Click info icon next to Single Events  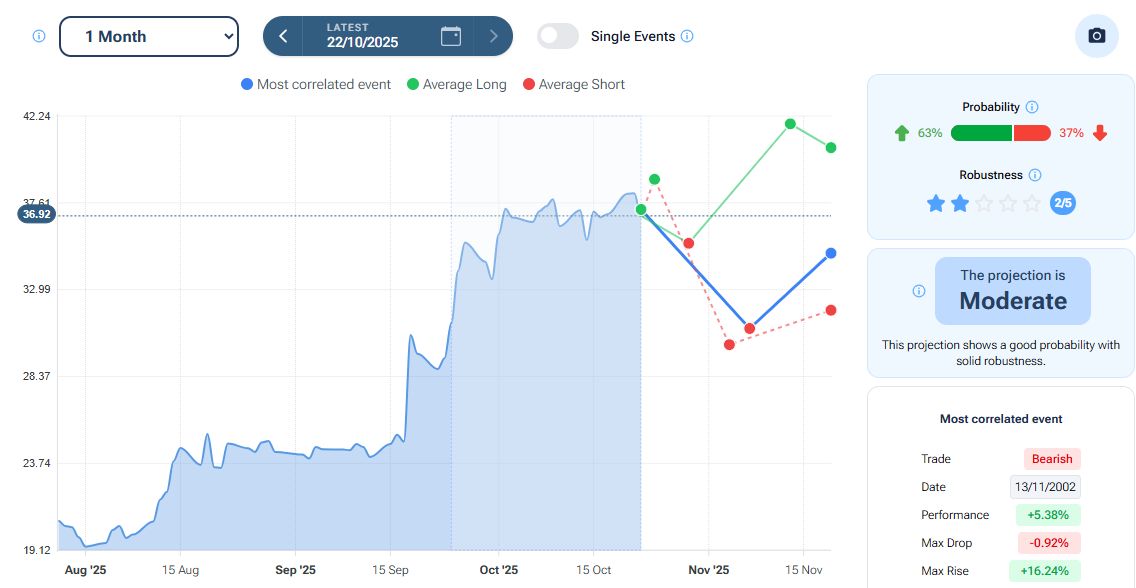pyautogui.click(x=687, y=36)
